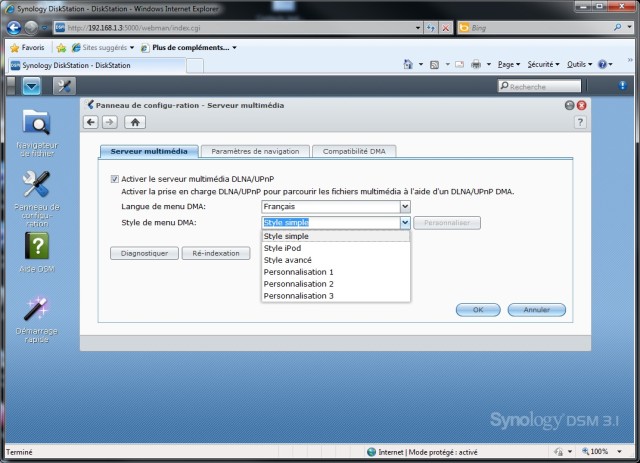Switch to Paramètres de navigation tab
Image resolution: width=640 pixels, height=463 pixels.
(255, 151)
